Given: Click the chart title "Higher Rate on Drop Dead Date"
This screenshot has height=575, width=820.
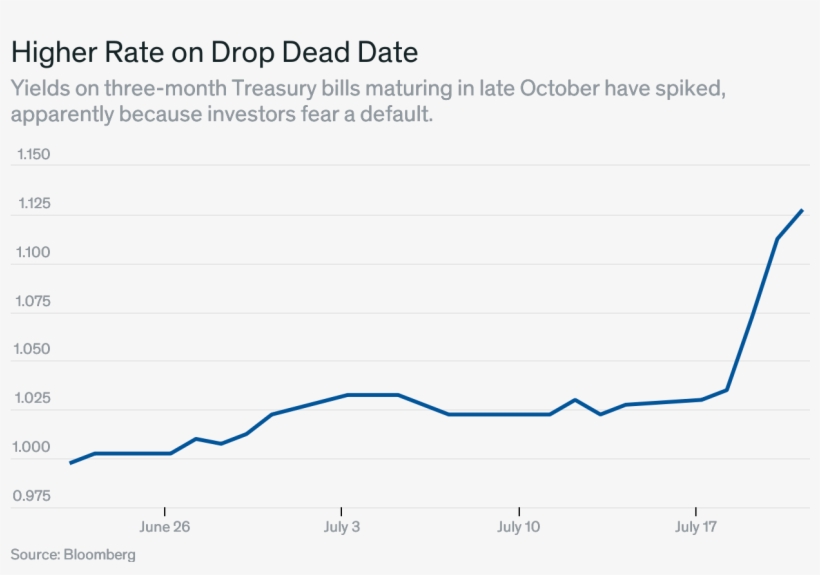Looking at the screenshot, I should click(214, 51).
